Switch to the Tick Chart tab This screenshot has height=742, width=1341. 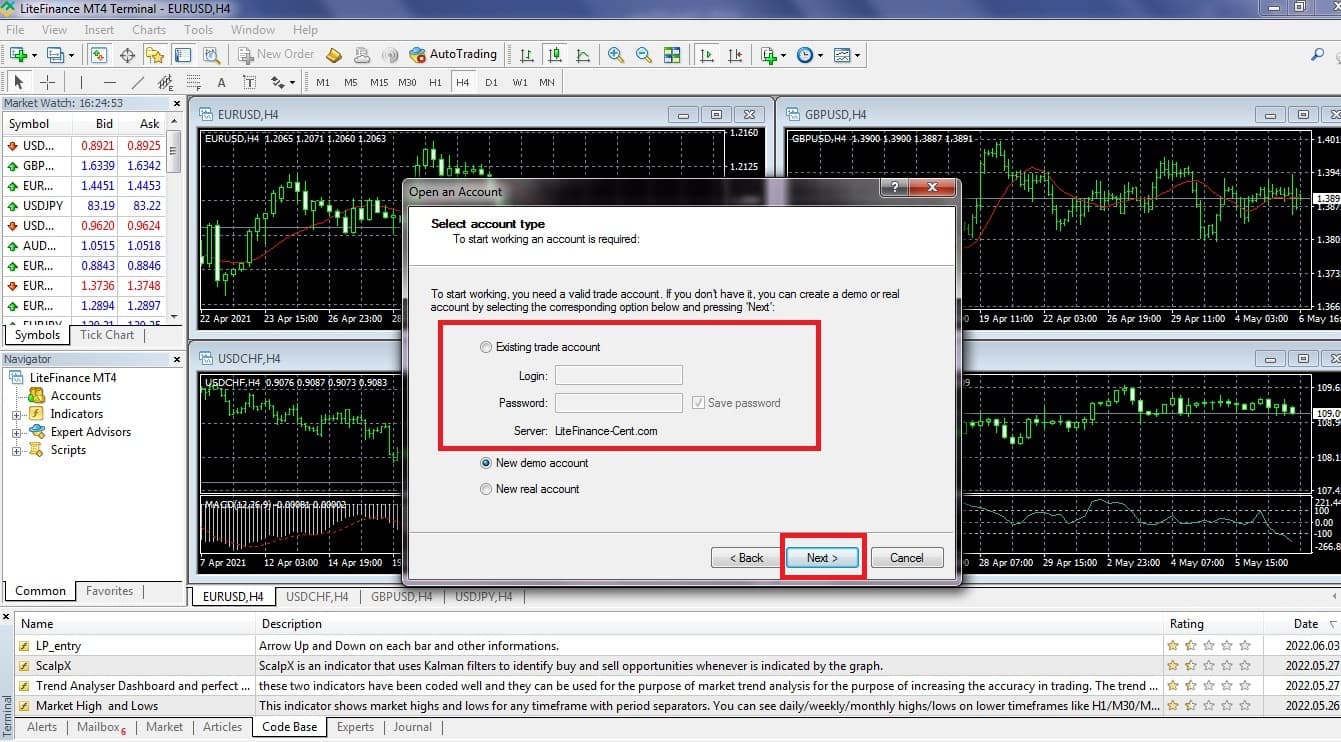[107, 335]
